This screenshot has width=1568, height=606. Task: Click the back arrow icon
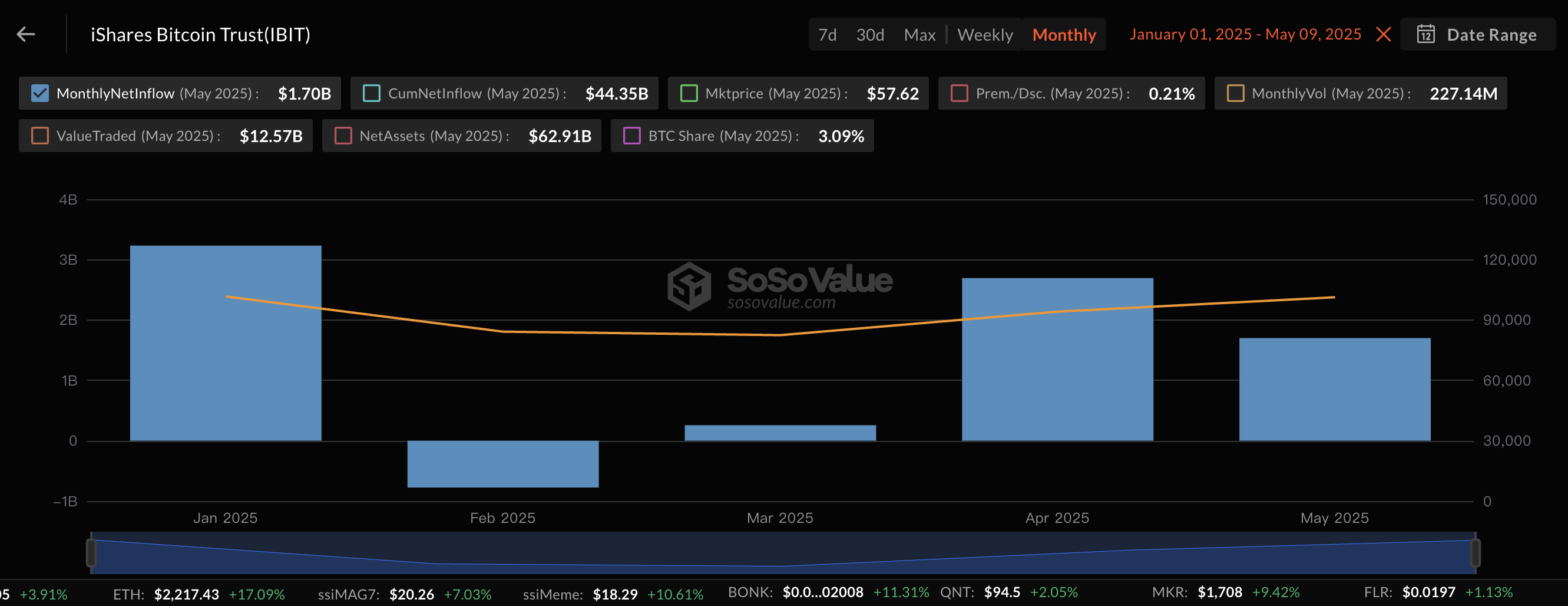[x=25, y=35]
